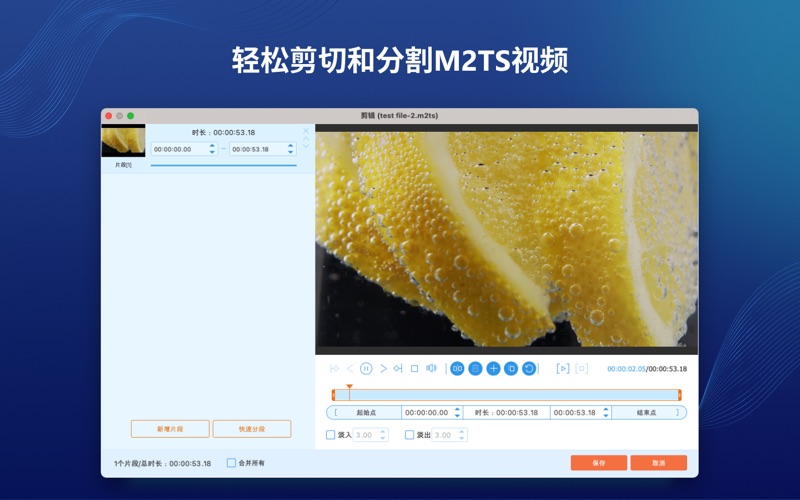
Task: Click the blue trash delete icon
Action: pos(475,369)
